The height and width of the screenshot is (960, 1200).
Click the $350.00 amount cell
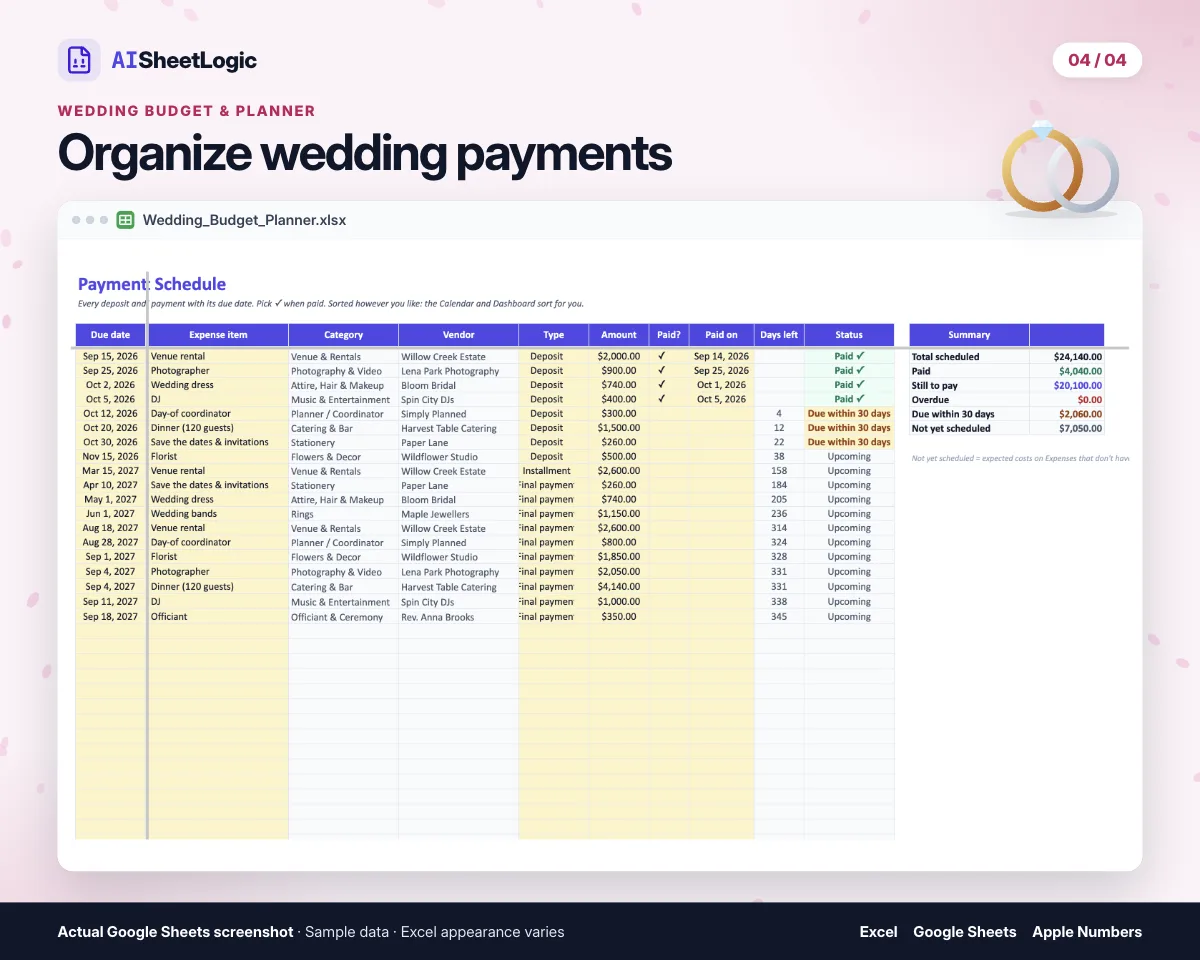click(619, 617)
